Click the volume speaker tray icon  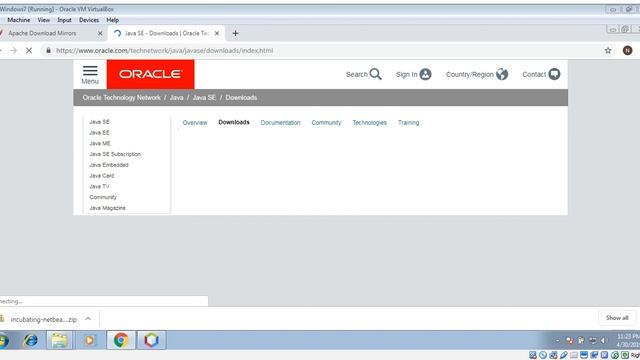(x=604, y=340)
